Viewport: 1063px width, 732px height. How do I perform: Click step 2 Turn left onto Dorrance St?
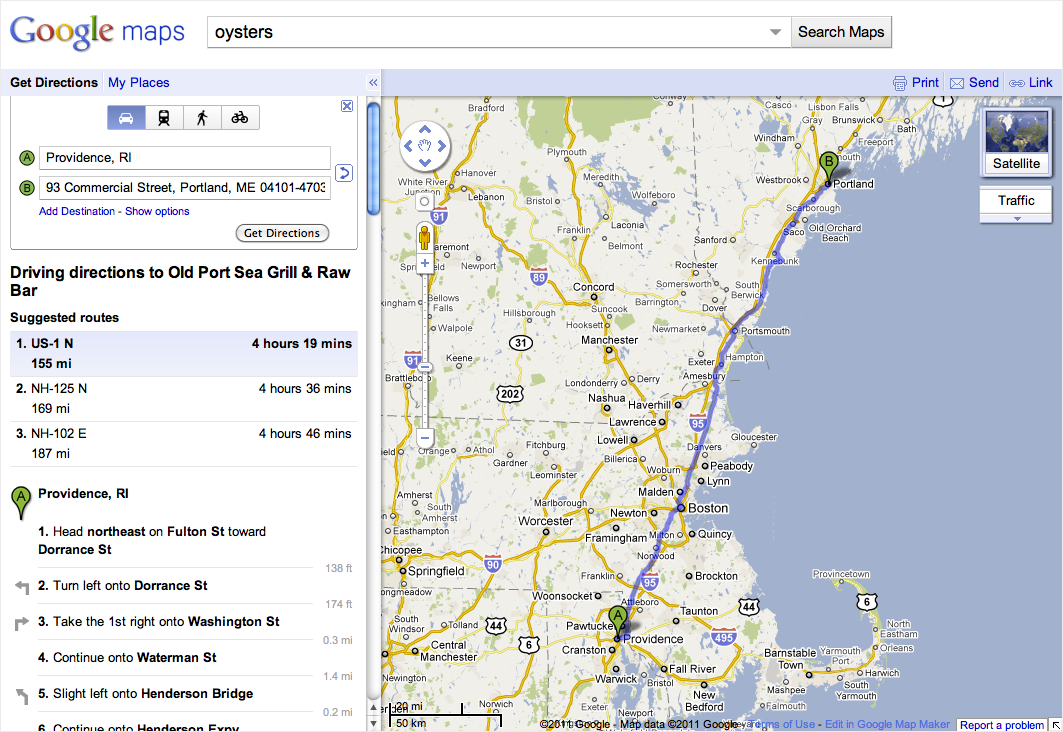pos(123,586)
